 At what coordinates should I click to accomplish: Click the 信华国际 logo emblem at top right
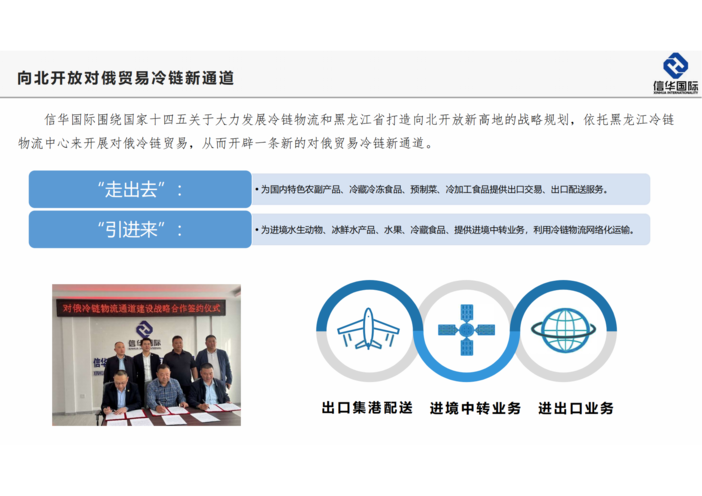(x=676, y=66)
